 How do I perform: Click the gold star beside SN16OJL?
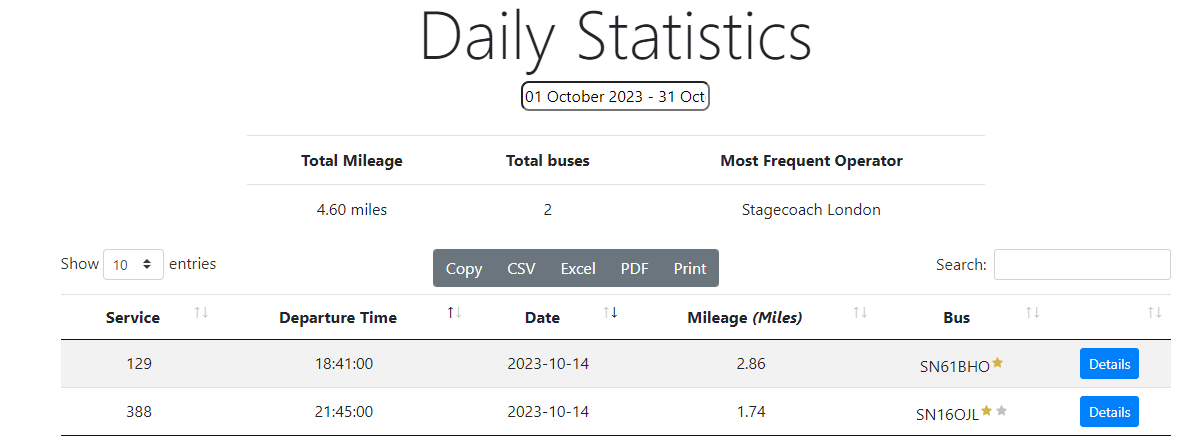tap(987, 411)
